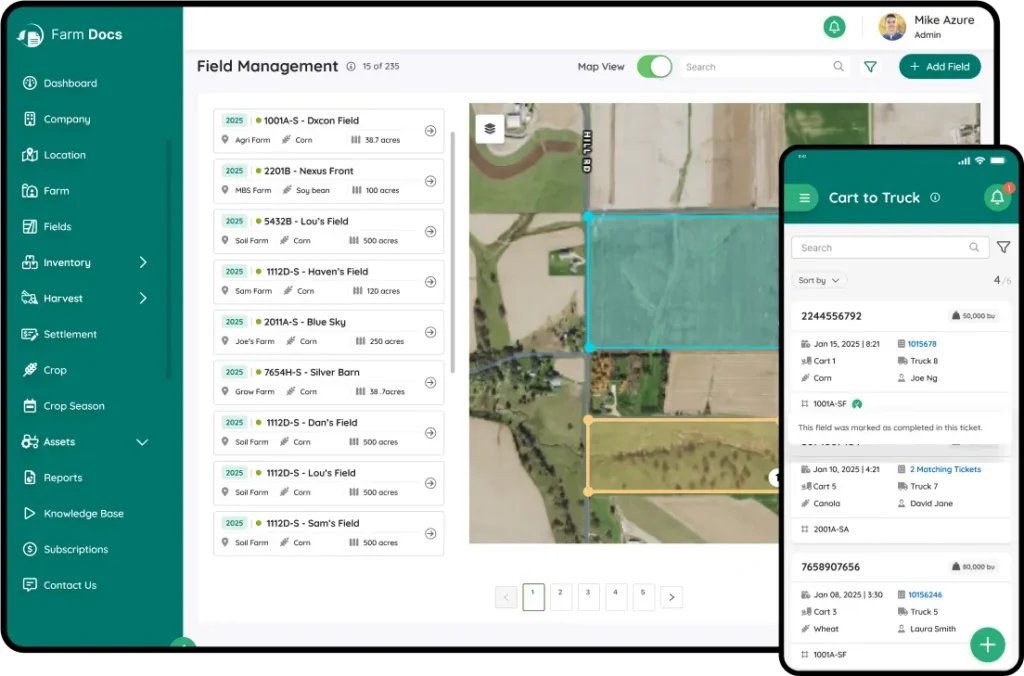Open the filter funnel next to the search bar
1024x676 pixels.
869,66
